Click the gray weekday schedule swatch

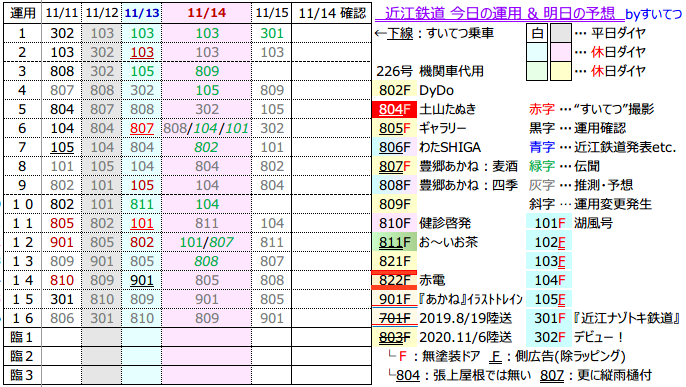(560, 33)
